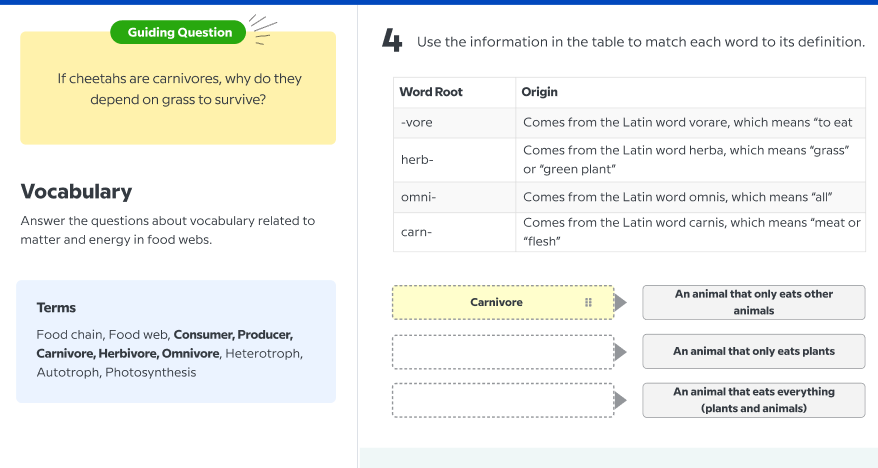This screenshot has width=878, height=468.
Task: Select 'An animal that only eats plants' box
Action: [x=753, y=351]
